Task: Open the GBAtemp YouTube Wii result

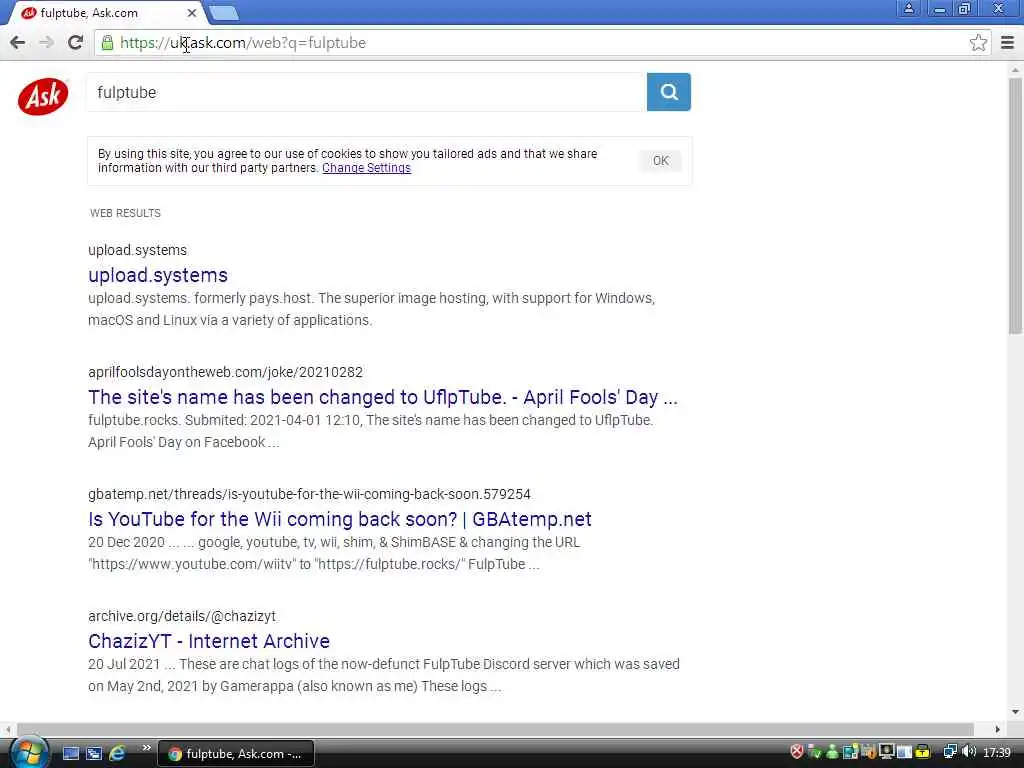Action: coord(340,519)
